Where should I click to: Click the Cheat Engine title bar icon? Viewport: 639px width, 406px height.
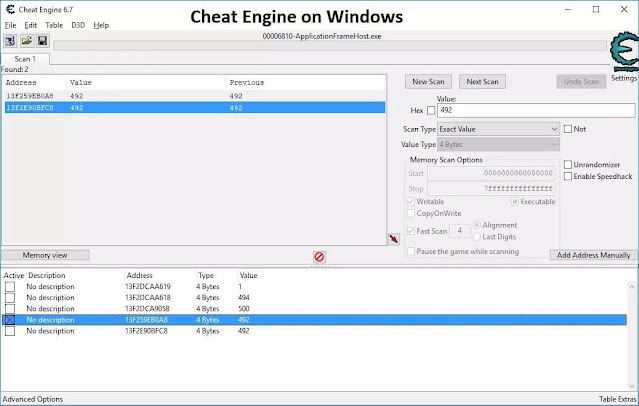pos(10,9)
